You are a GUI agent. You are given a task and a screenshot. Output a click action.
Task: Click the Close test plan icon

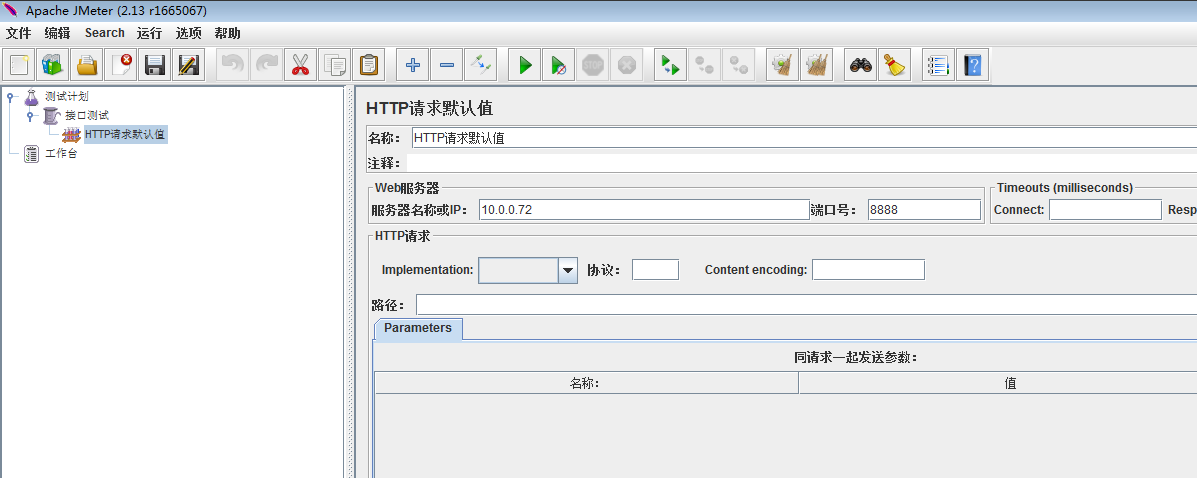120,65
